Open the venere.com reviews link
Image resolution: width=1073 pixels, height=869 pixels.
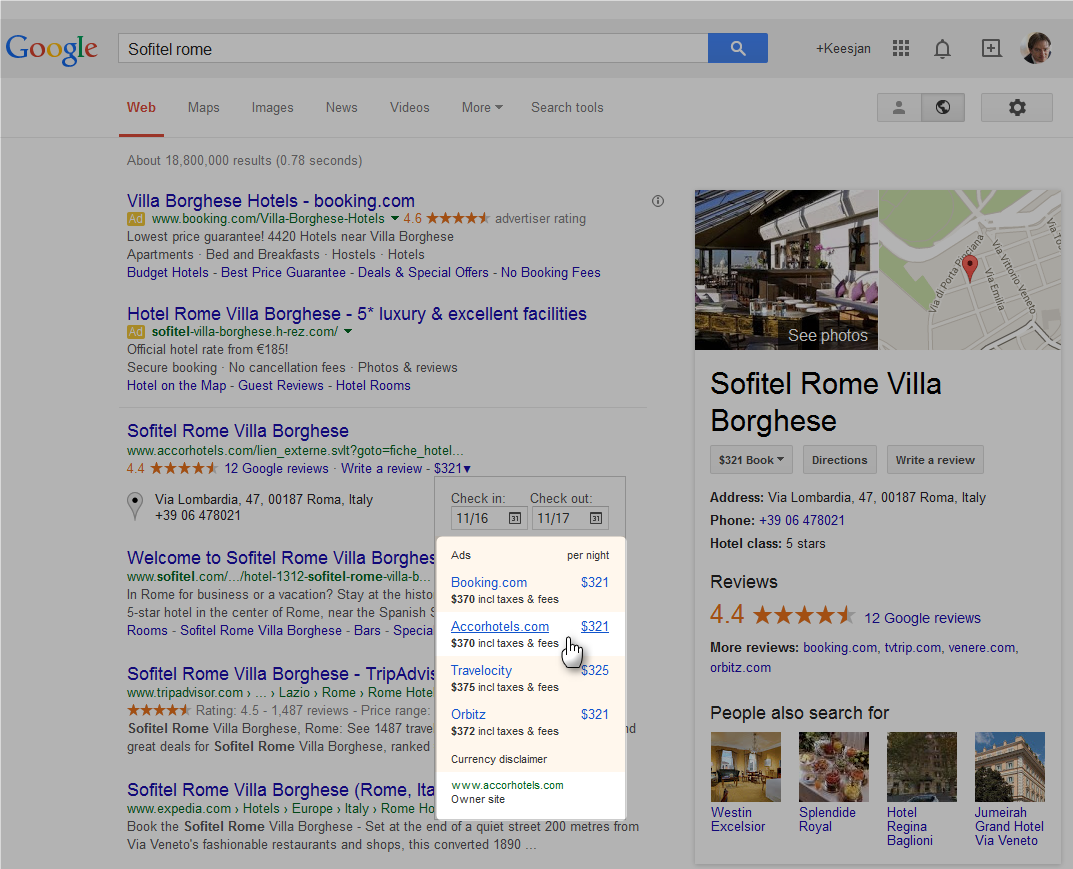[982, 647]
